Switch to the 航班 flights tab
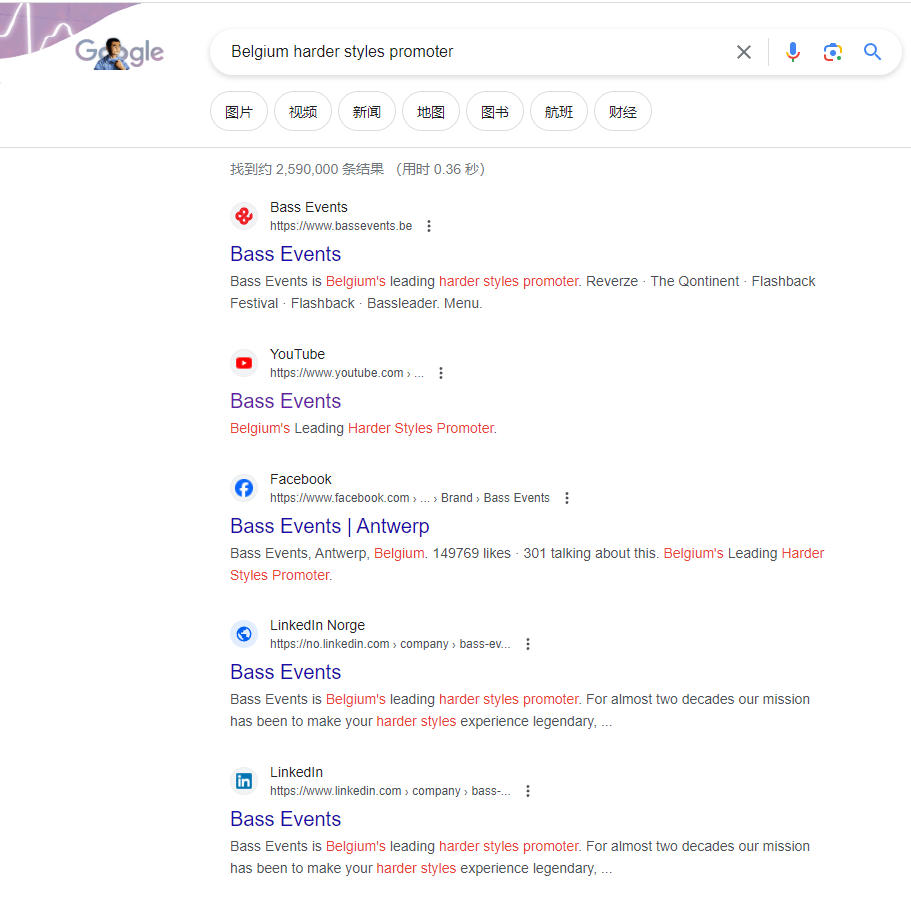The width and height of the screenshot is (911, 900). tap(558, 112)
